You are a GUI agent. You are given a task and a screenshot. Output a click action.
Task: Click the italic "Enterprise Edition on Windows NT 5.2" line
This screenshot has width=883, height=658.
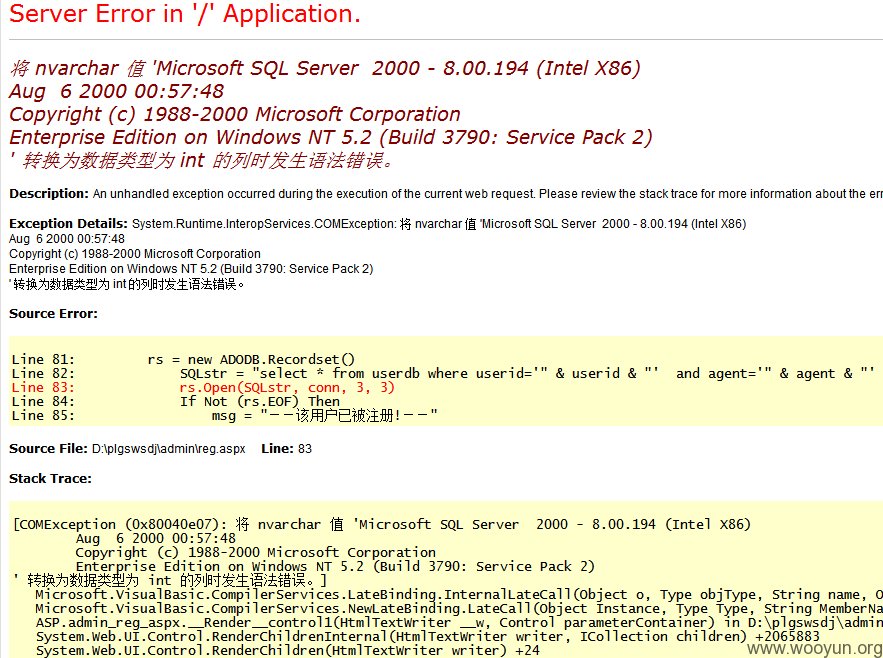click(x=331, y=137)
